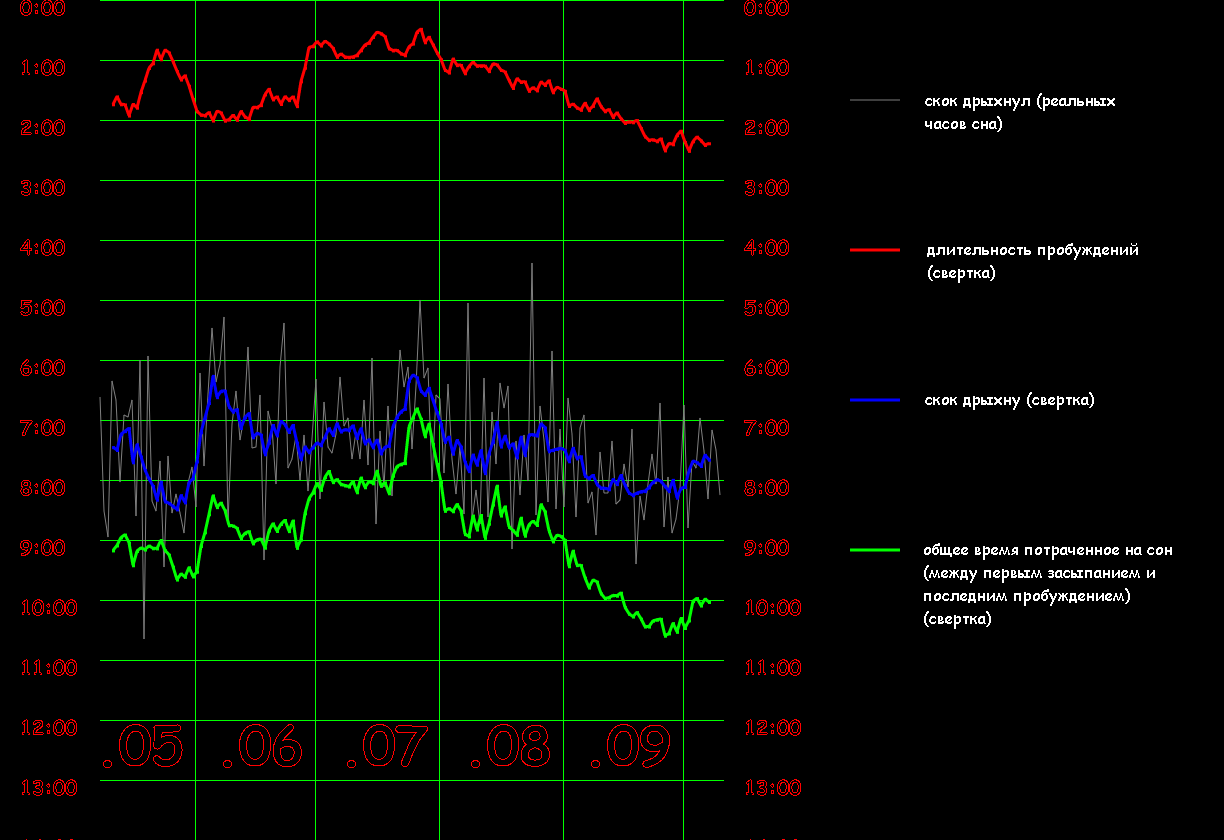Click '6:00' on the left axis
The image size is (1224, 840).
pyautogui.click(x=43, y=367)
